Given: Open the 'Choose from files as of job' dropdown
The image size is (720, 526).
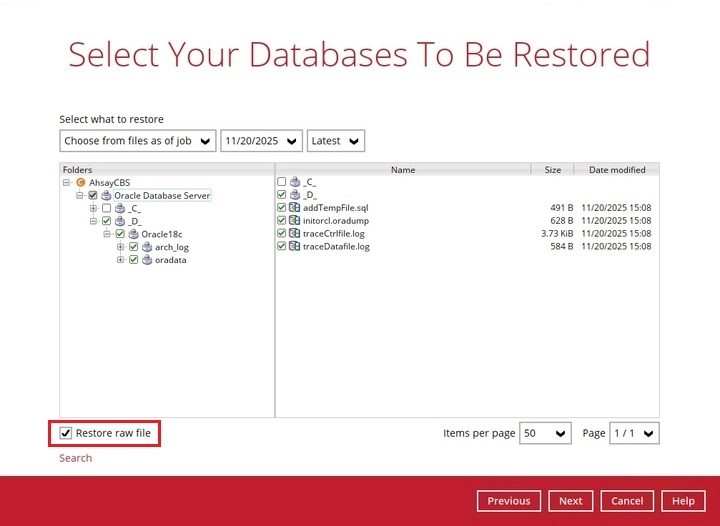Looking at the screenshot, I should click(138, 141).
